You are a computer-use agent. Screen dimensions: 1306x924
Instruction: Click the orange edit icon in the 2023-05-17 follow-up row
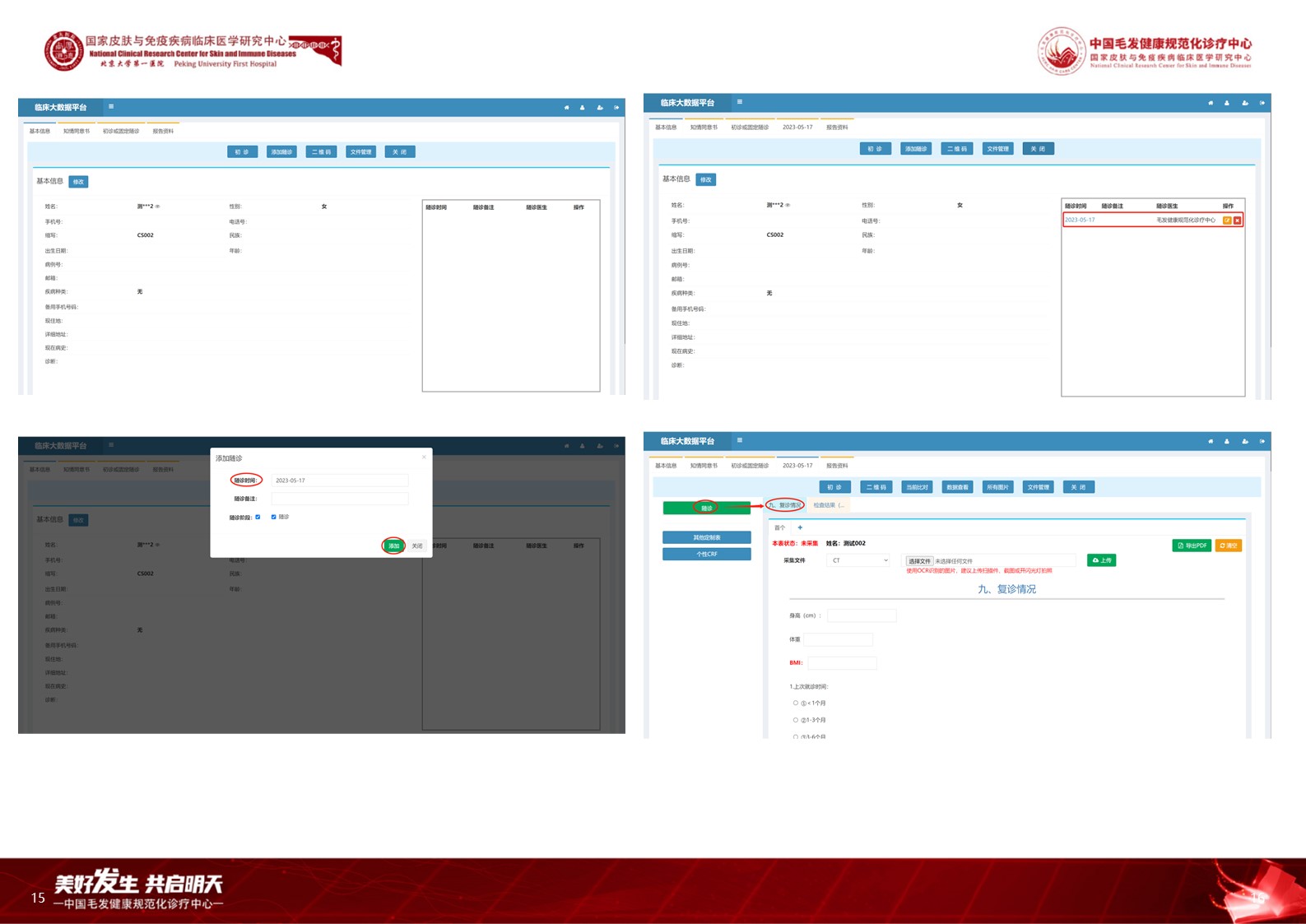pos(1227,221)
